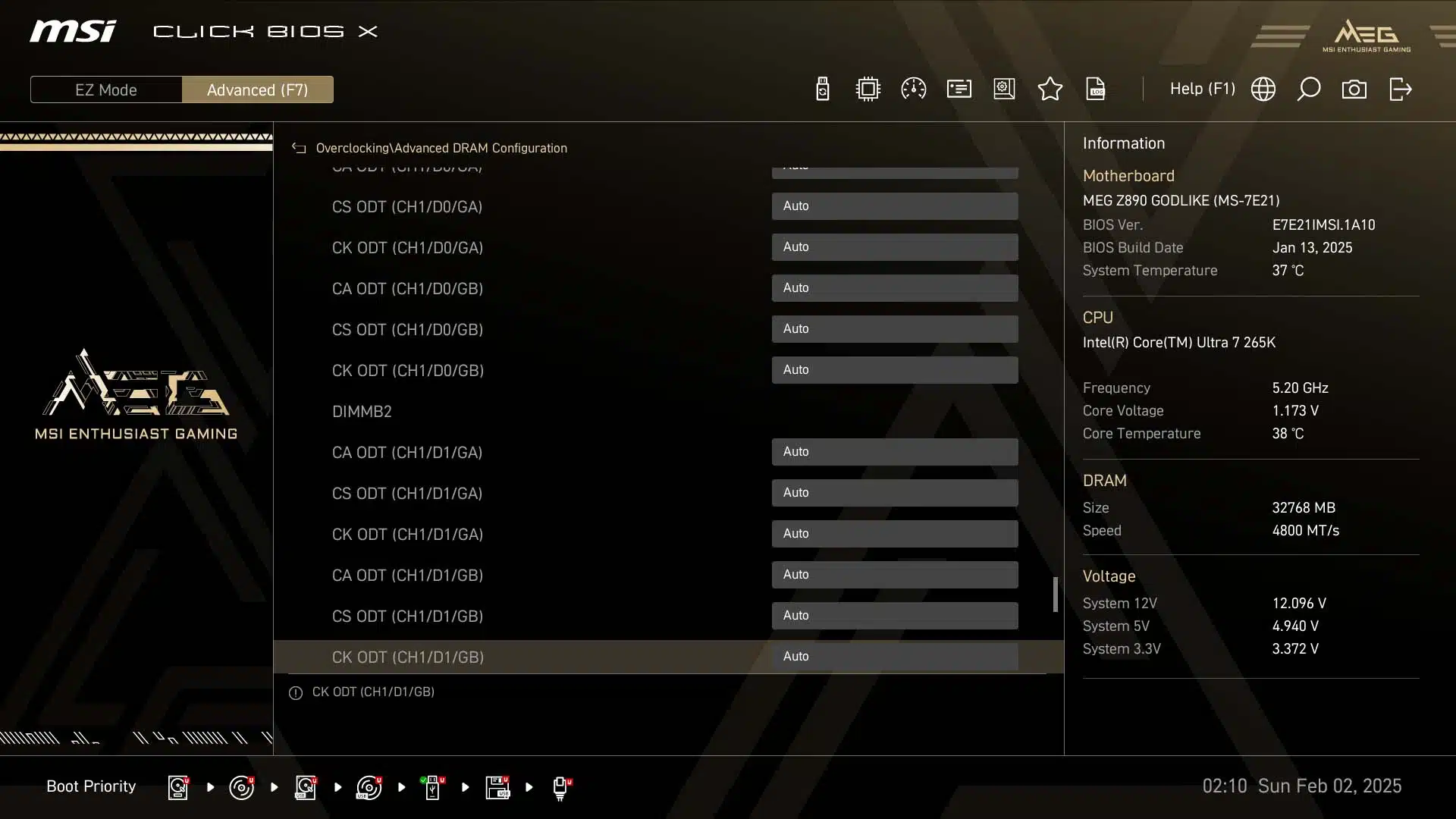The image size is (1456, 819).
Task: Click the DIMMB2 section heading
Action: 362,412
